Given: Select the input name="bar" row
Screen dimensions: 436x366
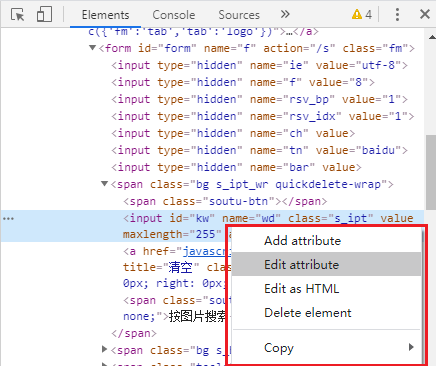Looking at the screenshot, I should click(236, 167).
